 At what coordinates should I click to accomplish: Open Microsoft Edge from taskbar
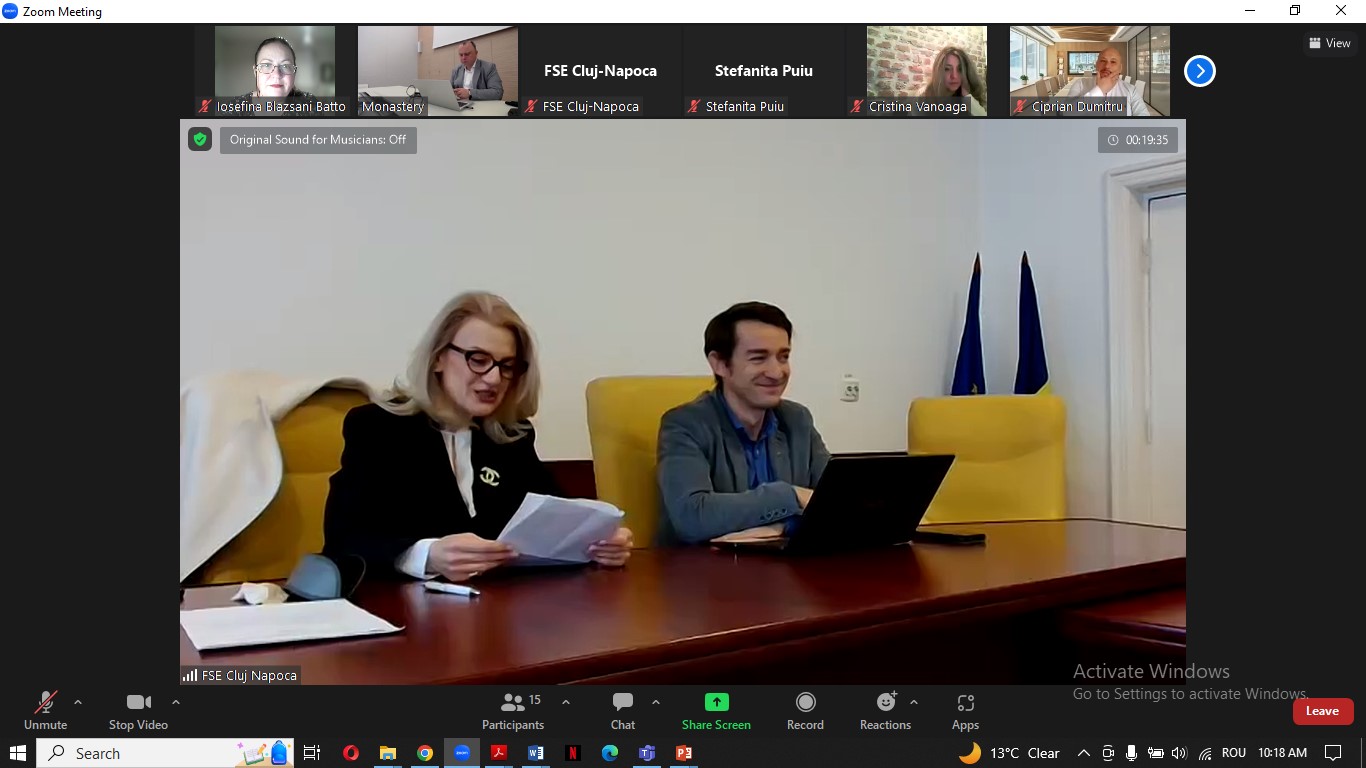pos(610,753)
